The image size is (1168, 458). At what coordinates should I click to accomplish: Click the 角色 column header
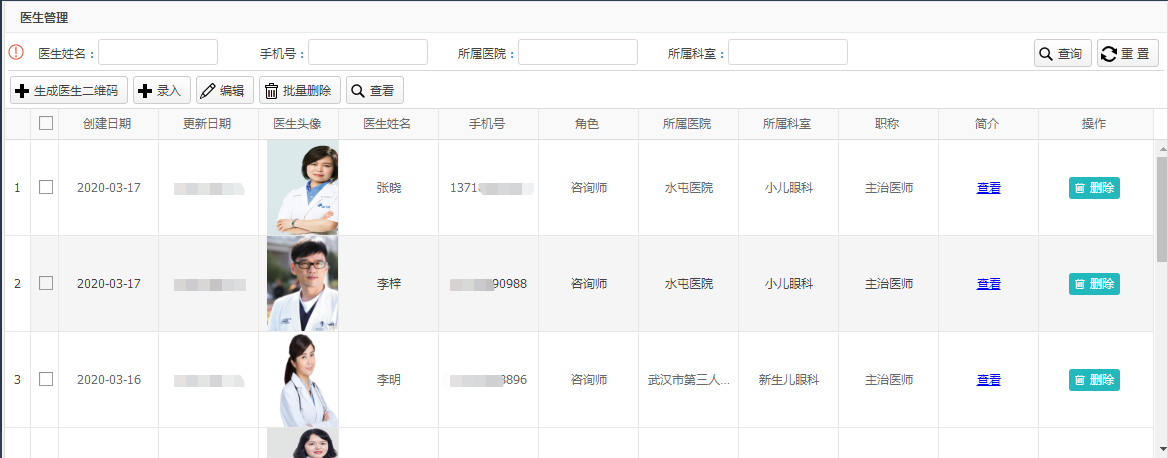(x=588, y=124)
